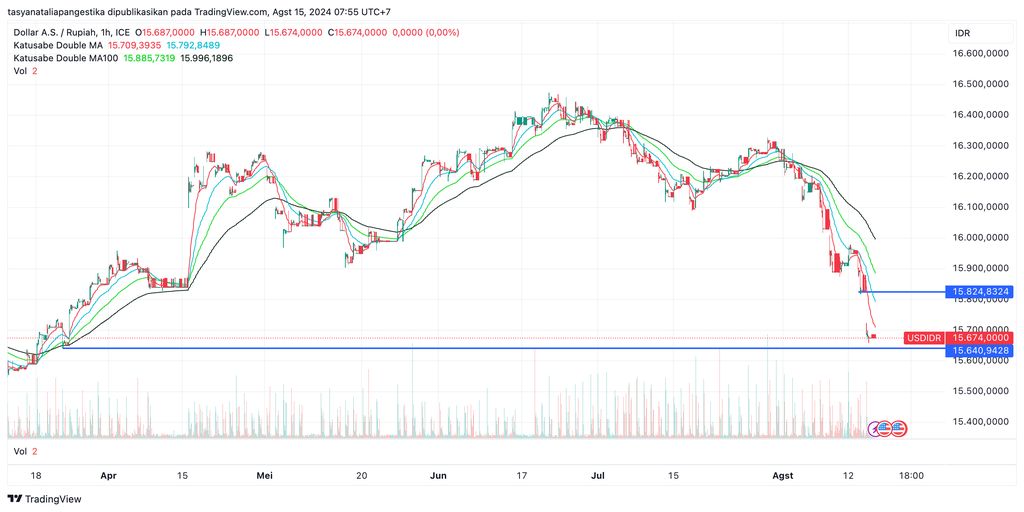Click the leftmost US flag event icon
This screenshot has height=512, width=1024.
click(885, 428)
